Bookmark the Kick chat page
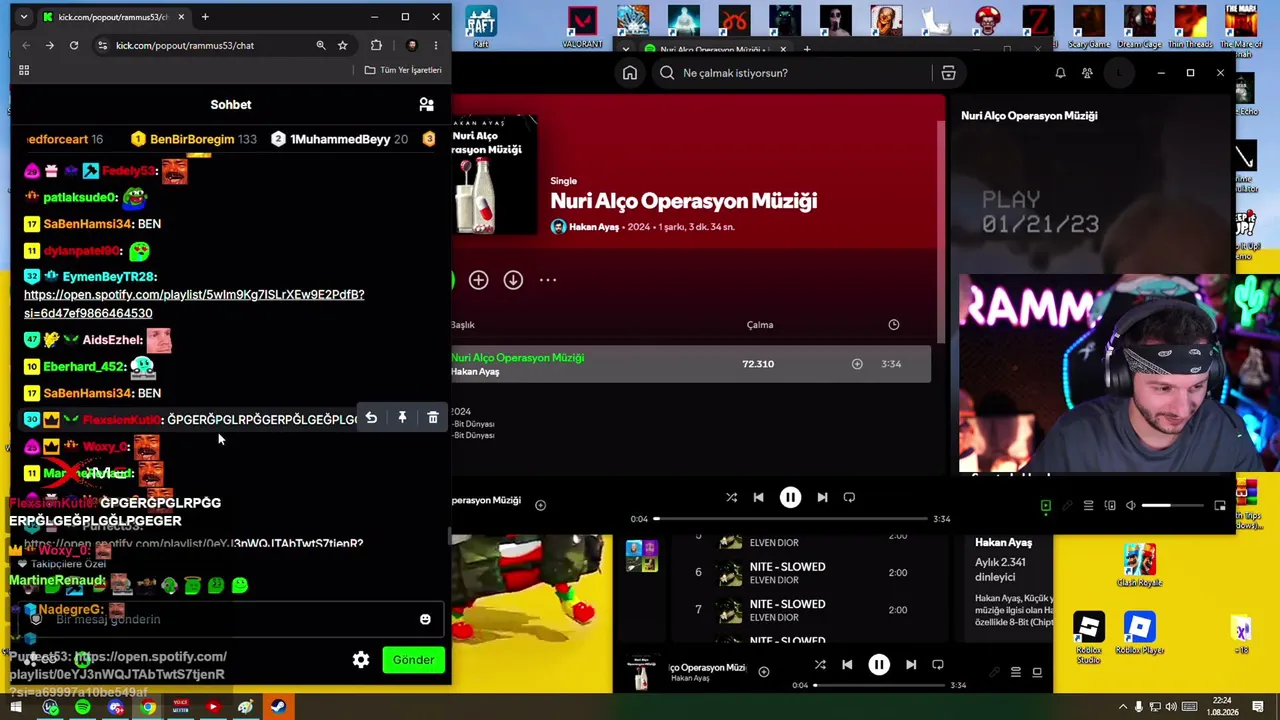Viewport: 1280px width, 720px height. pyautogui.click(x=342, y=45)
